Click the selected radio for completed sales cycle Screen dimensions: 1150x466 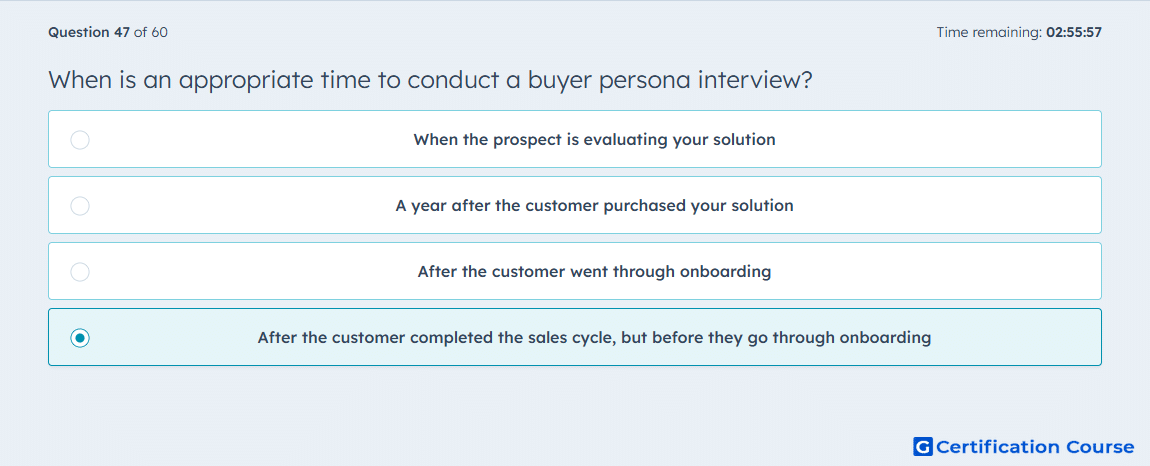80,338
